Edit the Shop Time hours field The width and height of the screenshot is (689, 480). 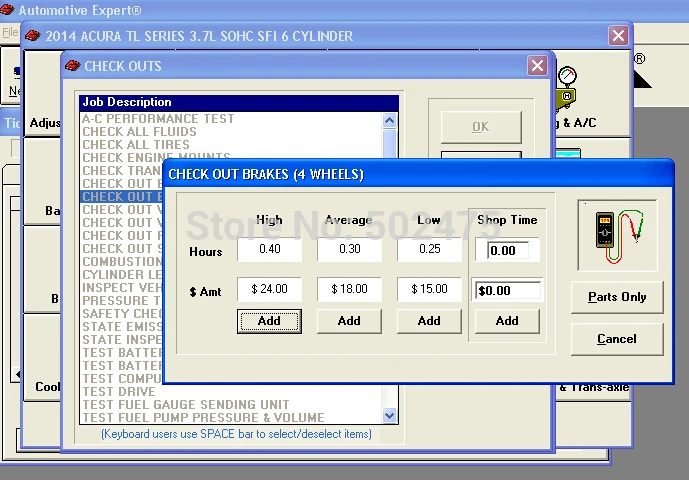(x=508, y=251)
